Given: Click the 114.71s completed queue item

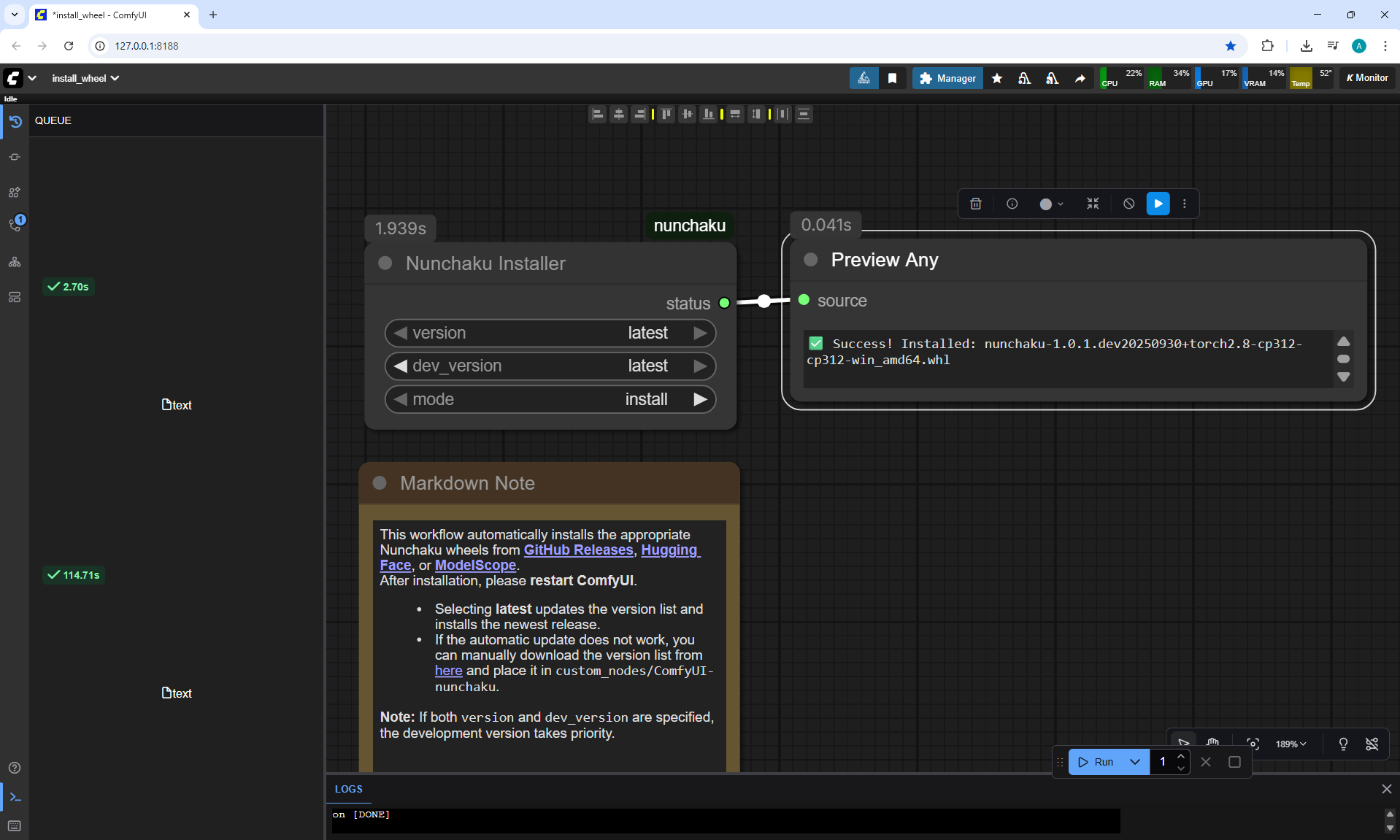Looking at the screenshot, I should [x=74, y=575].
